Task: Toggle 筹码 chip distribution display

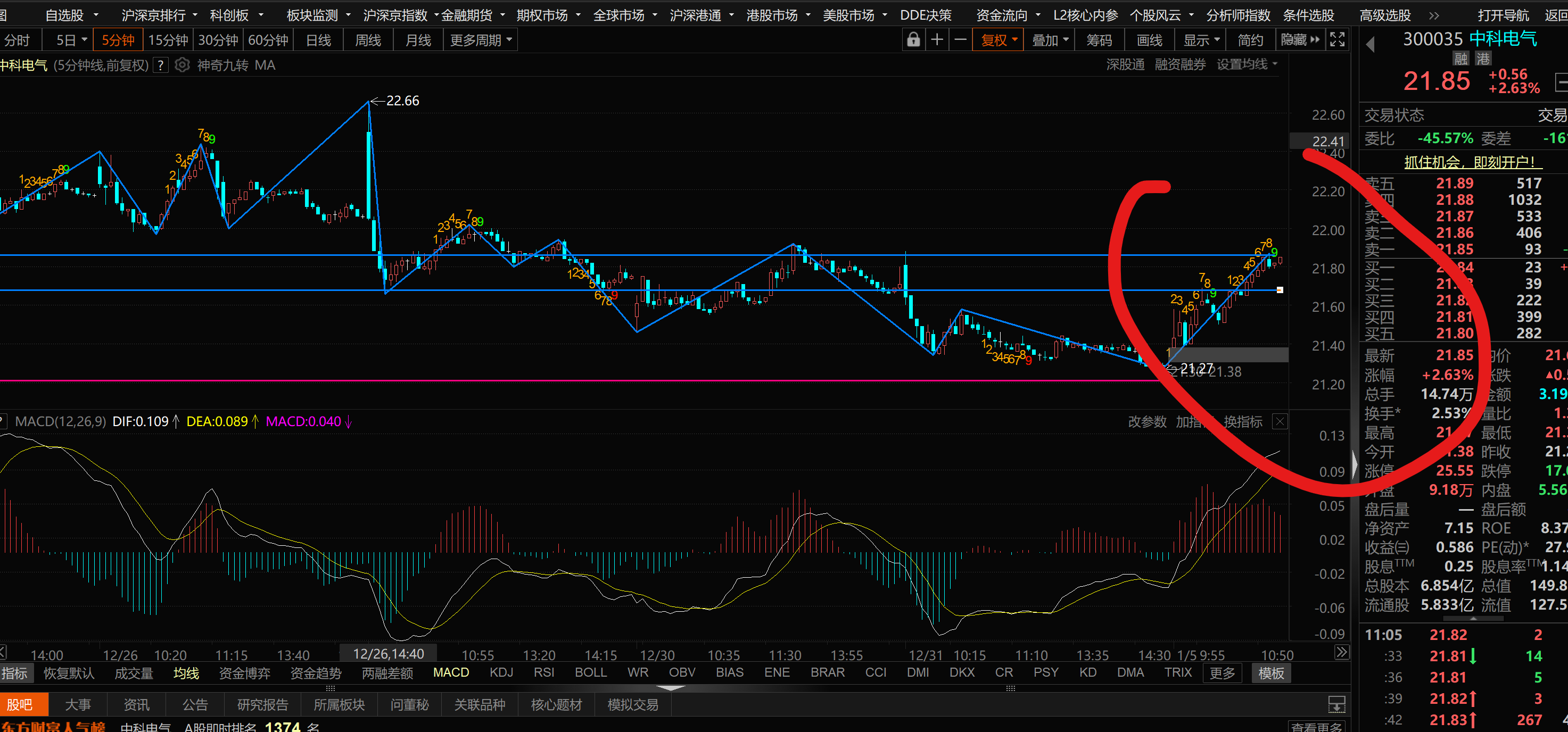Action: (1099, 40)
